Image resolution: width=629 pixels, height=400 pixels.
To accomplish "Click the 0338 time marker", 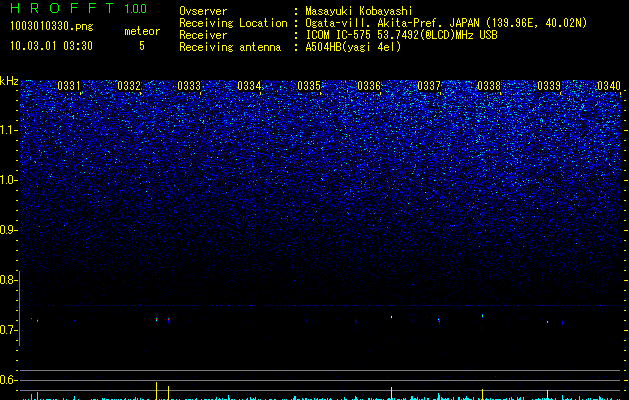I will click(489, 86).
